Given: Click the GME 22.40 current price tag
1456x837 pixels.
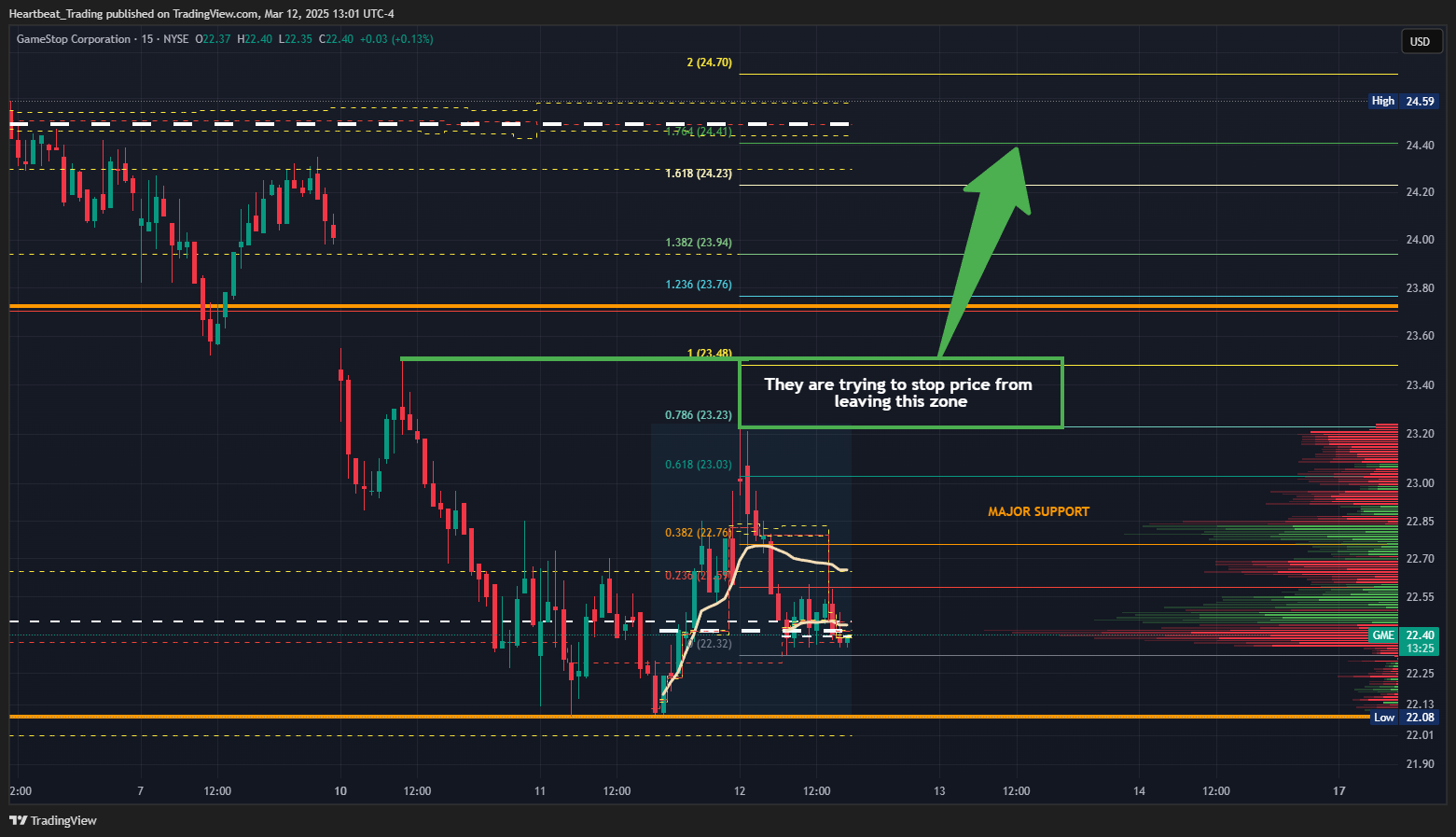Looking at the screenshot, I should coord(1403,635).
